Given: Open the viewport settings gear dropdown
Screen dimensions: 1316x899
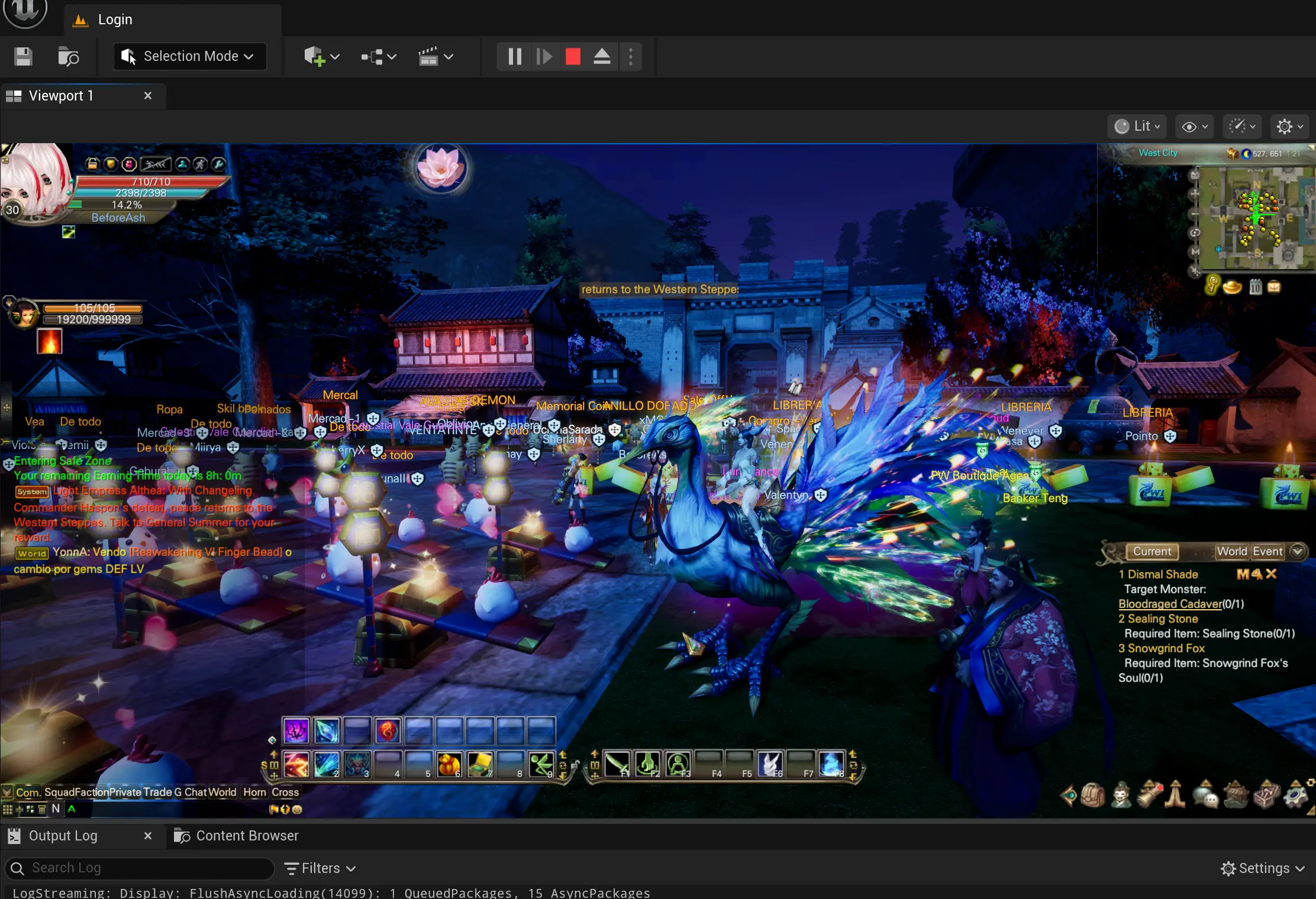Looking at the screenshot, I should [x=1290, y=127].
